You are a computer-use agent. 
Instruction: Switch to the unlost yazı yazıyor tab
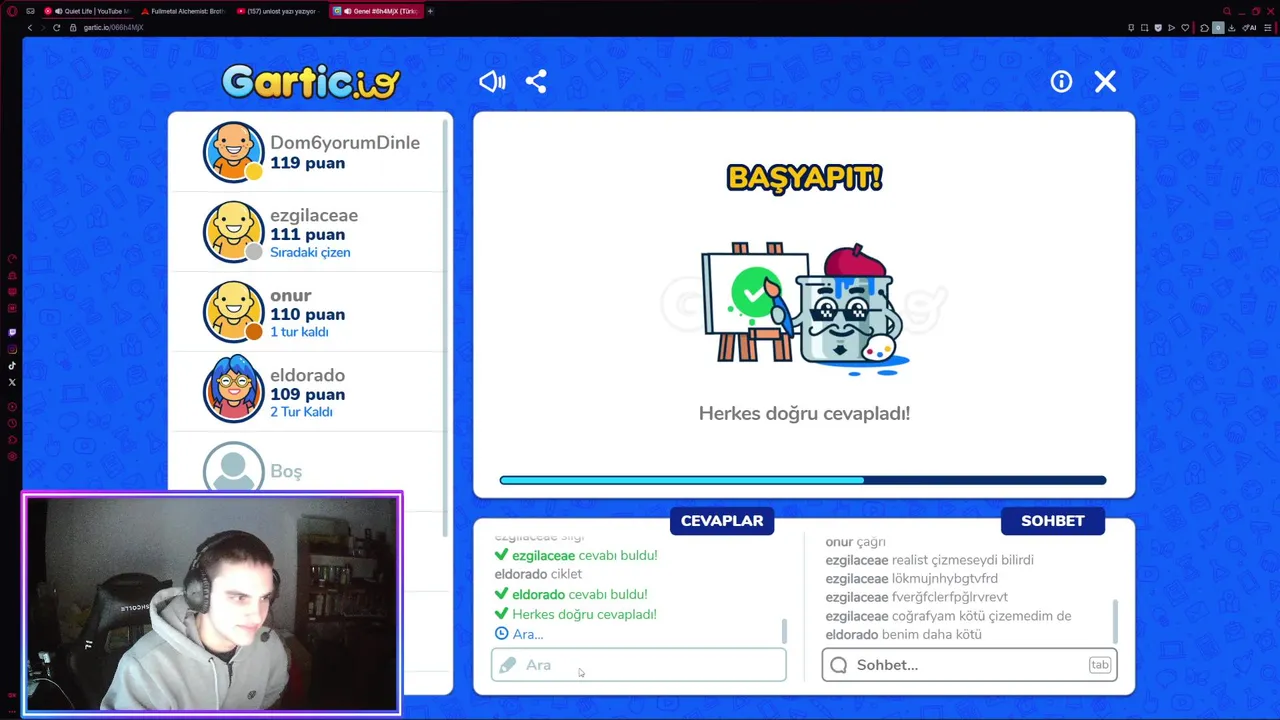278,11
